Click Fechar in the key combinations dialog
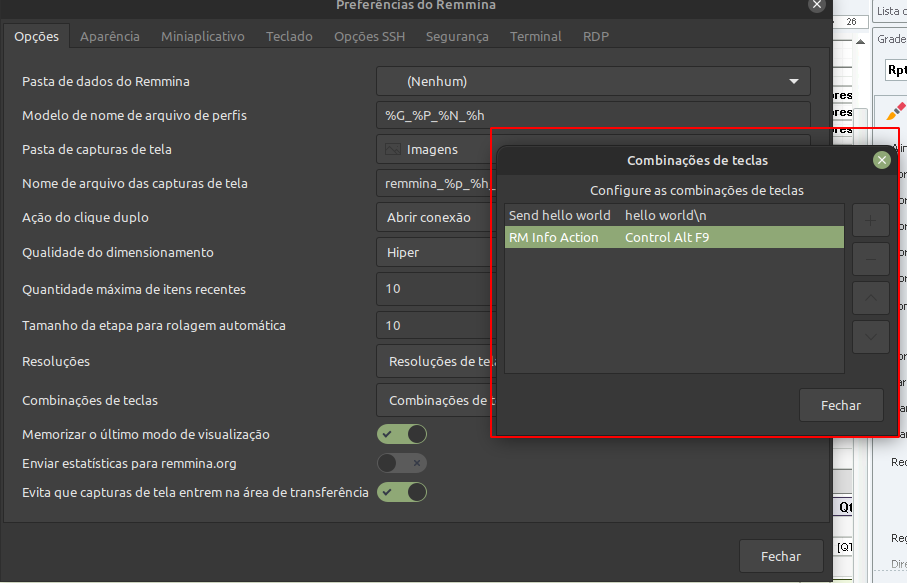907x583 pixels. (841, 405)
